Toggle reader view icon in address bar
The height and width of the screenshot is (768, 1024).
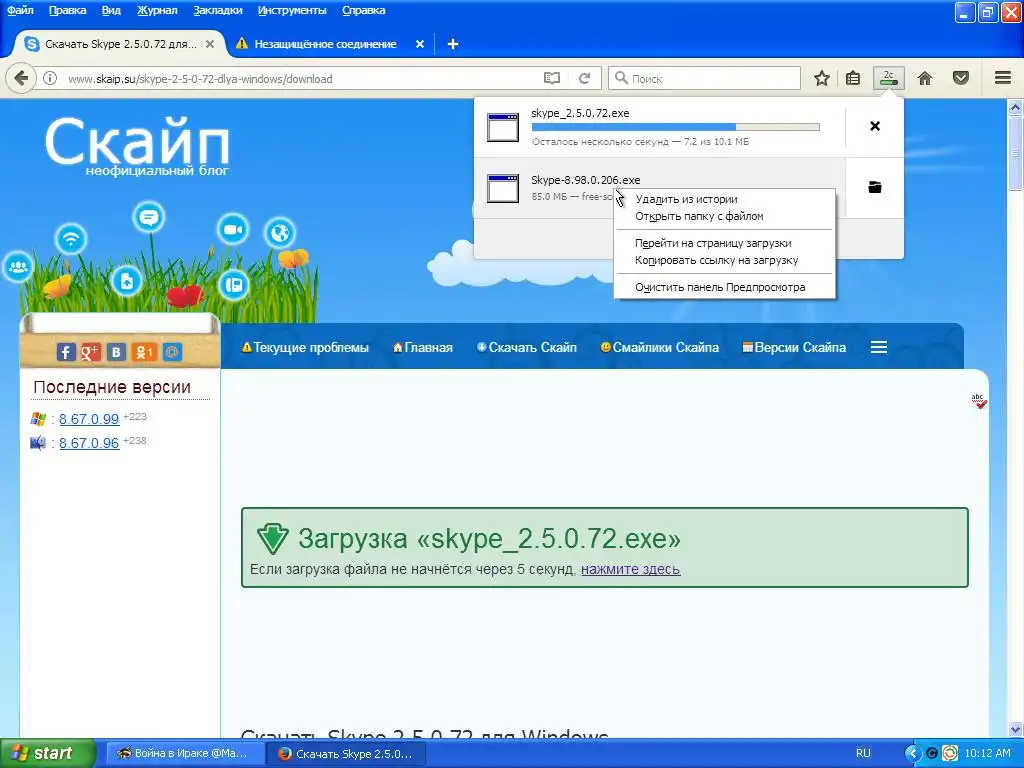coord(552,78)
